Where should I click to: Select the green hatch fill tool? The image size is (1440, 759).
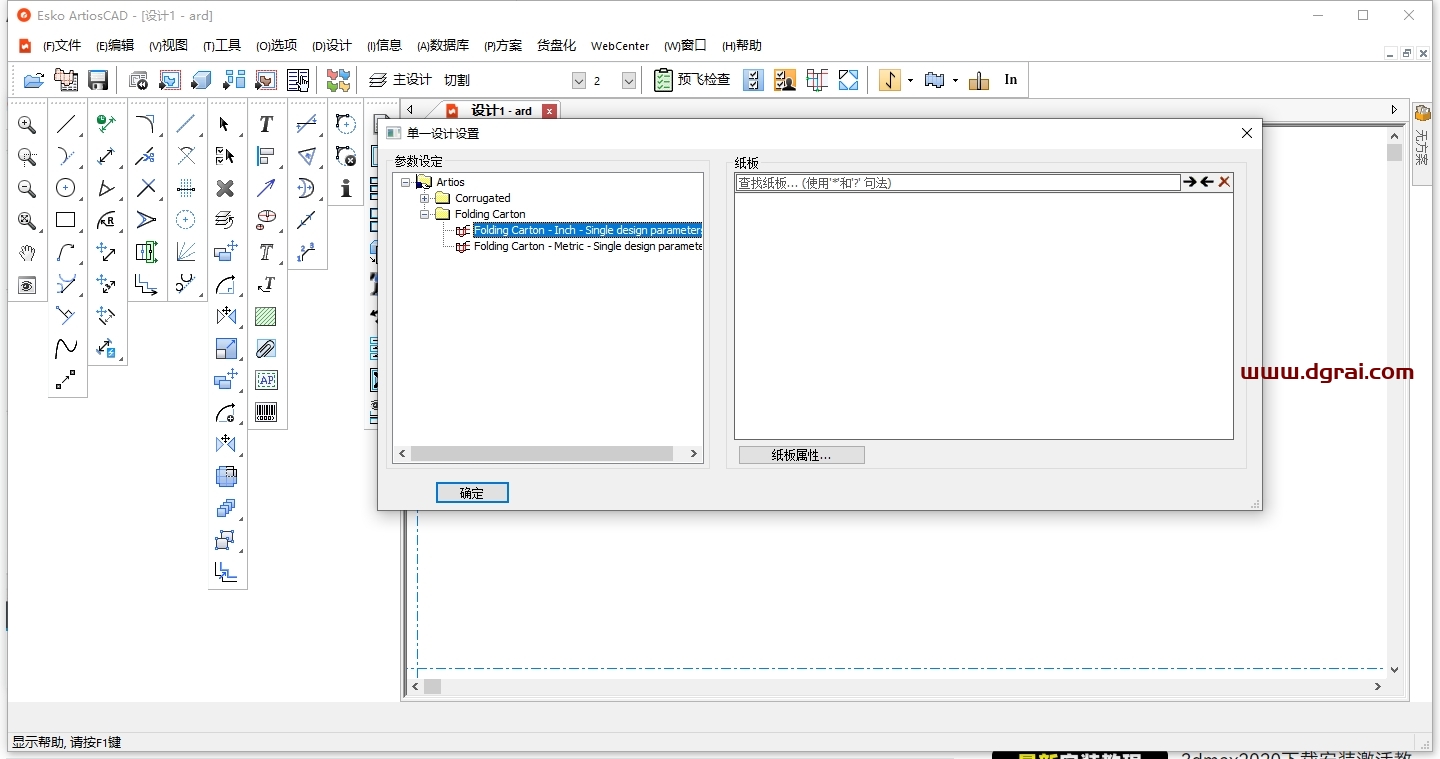point(266,316)
